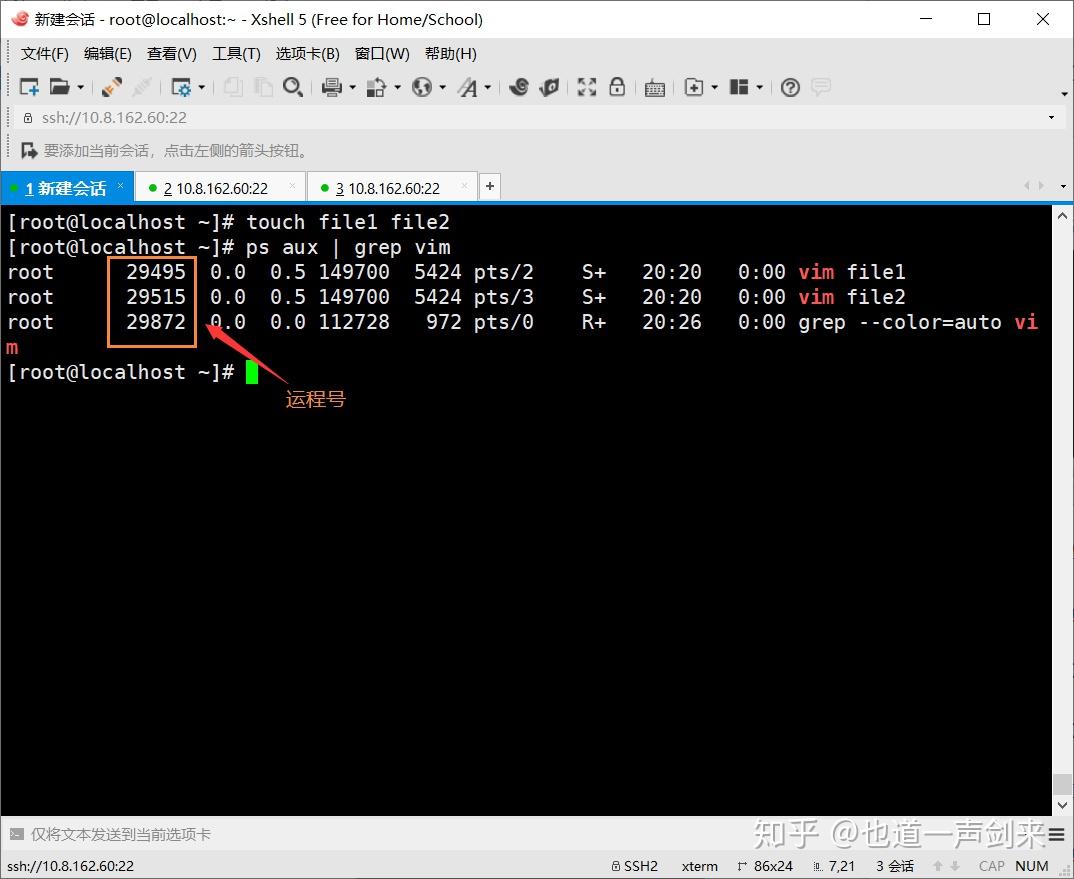Expand the toolbar overflow arrow
This screenshot has width=1074, height=879.
click(1064, 93)
